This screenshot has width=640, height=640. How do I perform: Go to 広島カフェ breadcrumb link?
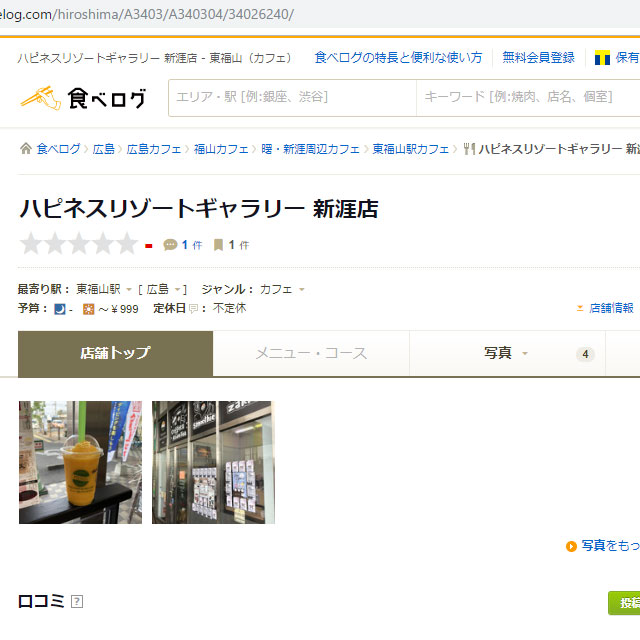154,149
